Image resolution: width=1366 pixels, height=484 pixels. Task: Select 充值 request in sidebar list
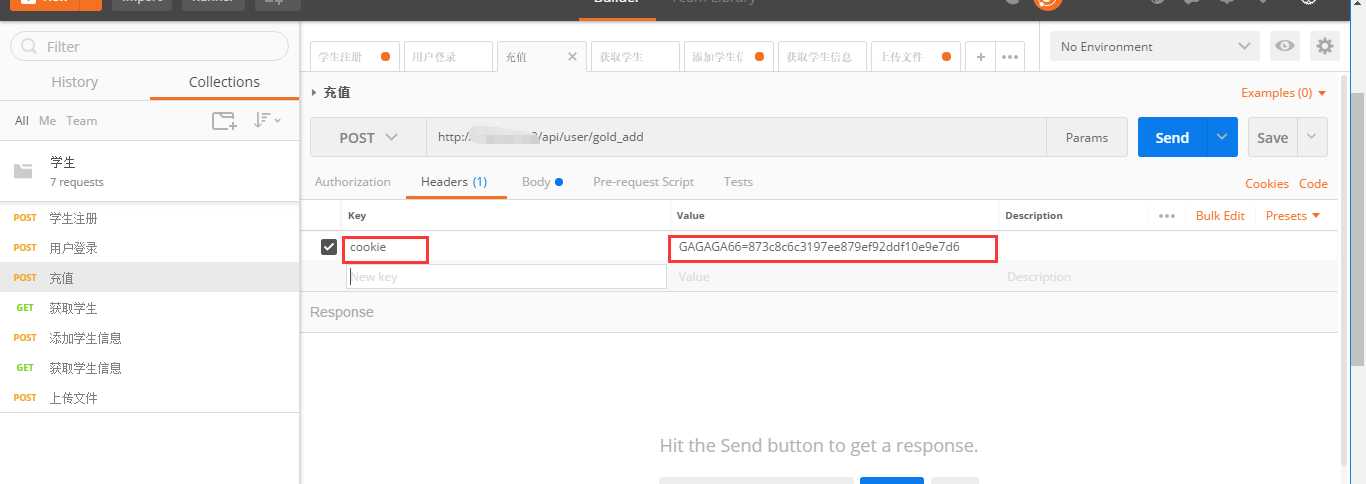pyautogui.click(x=150, y=278)
